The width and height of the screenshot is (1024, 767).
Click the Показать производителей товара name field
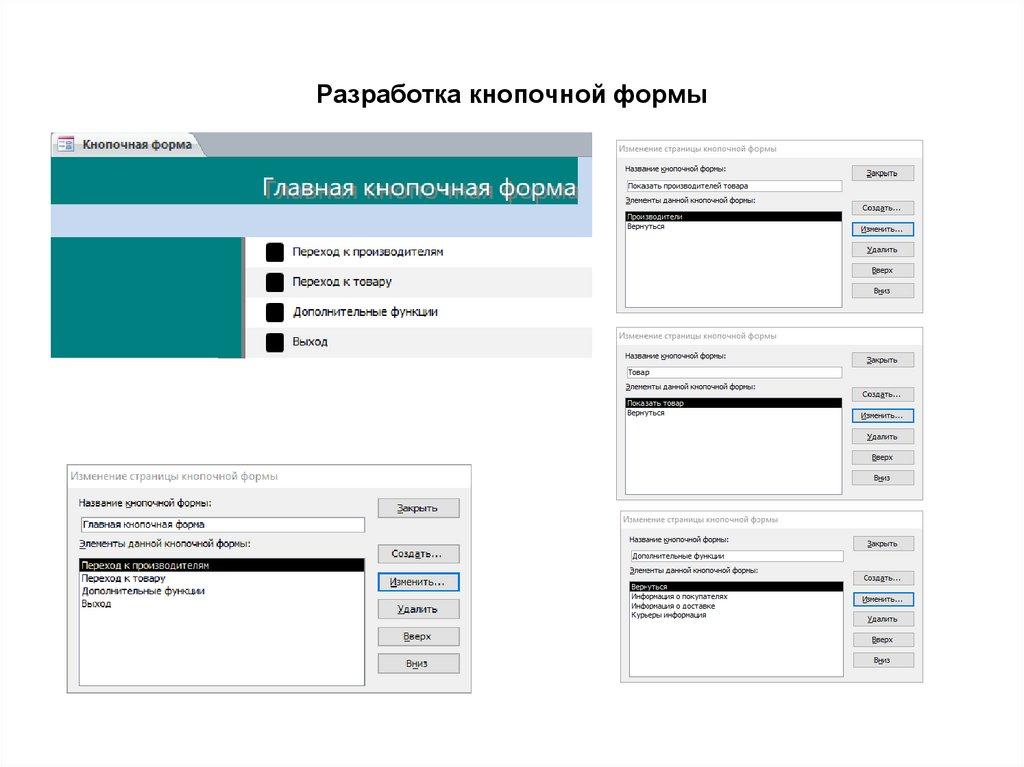(x=733, y=185)
